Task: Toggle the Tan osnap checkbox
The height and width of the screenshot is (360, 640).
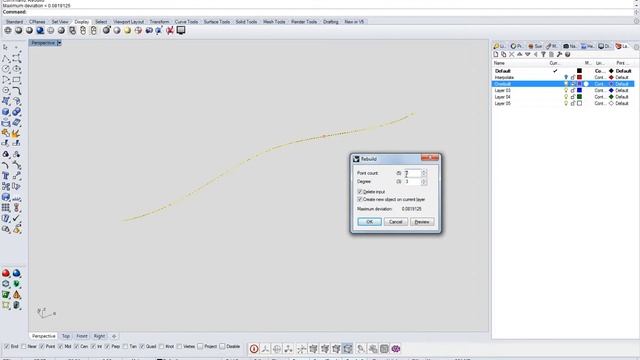Action: 125,346
